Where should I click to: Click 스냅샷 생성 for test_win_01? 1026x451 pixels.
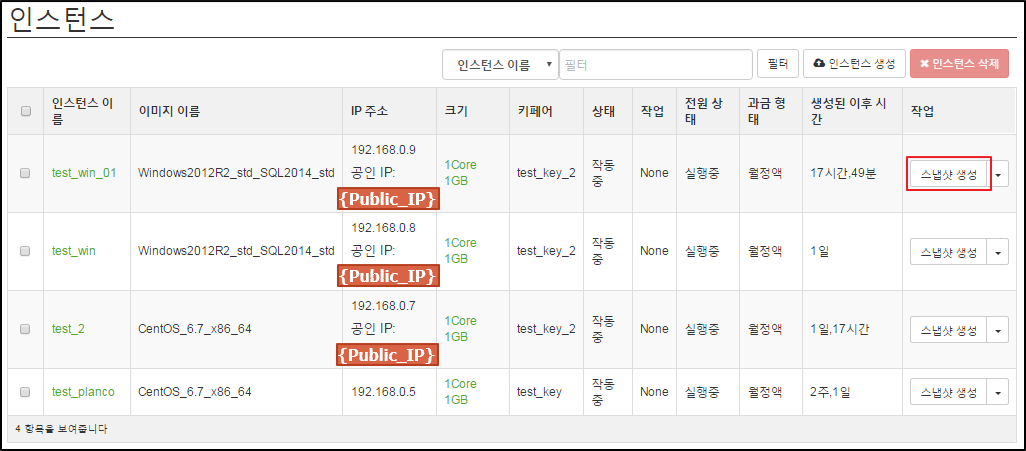948,174
